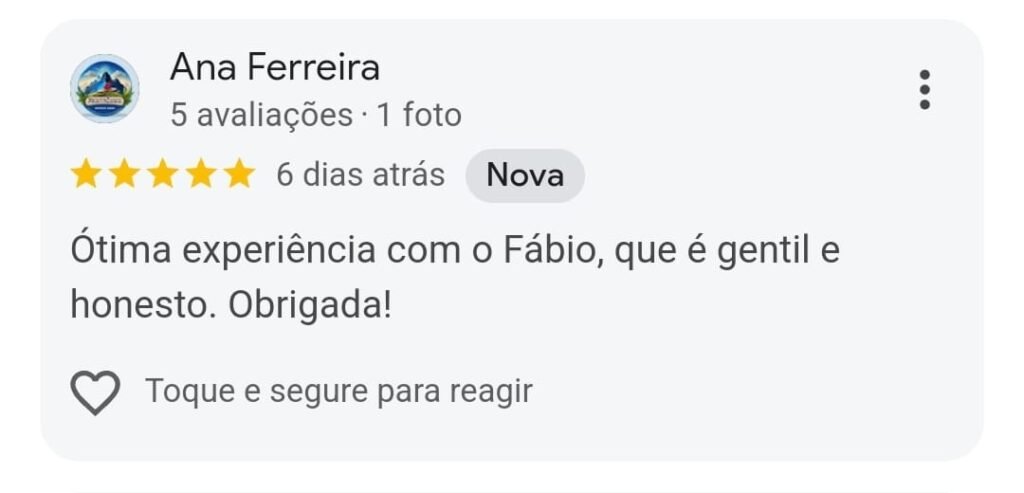Click the name "Fábio" in the review

click(552, 252)
